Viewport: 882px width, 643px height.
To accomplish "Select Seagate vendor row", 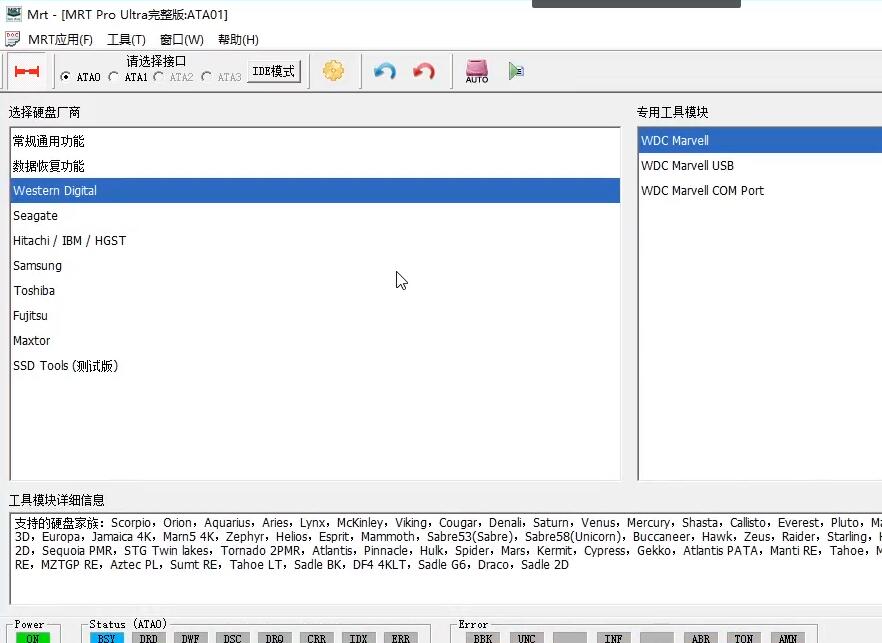I will click(x=315, y=215).
